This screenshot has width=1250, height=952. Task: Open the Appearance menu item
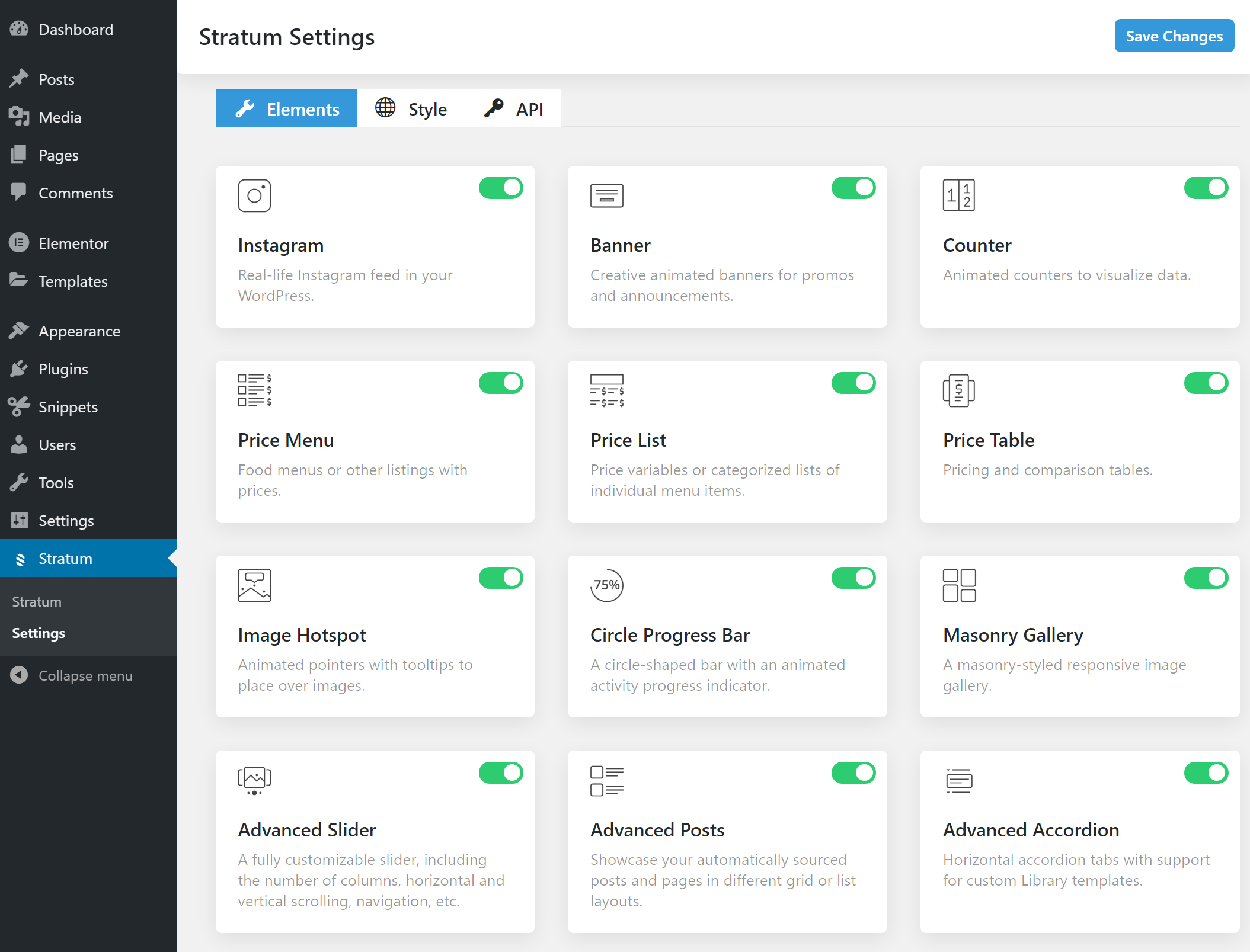(88, 331)
